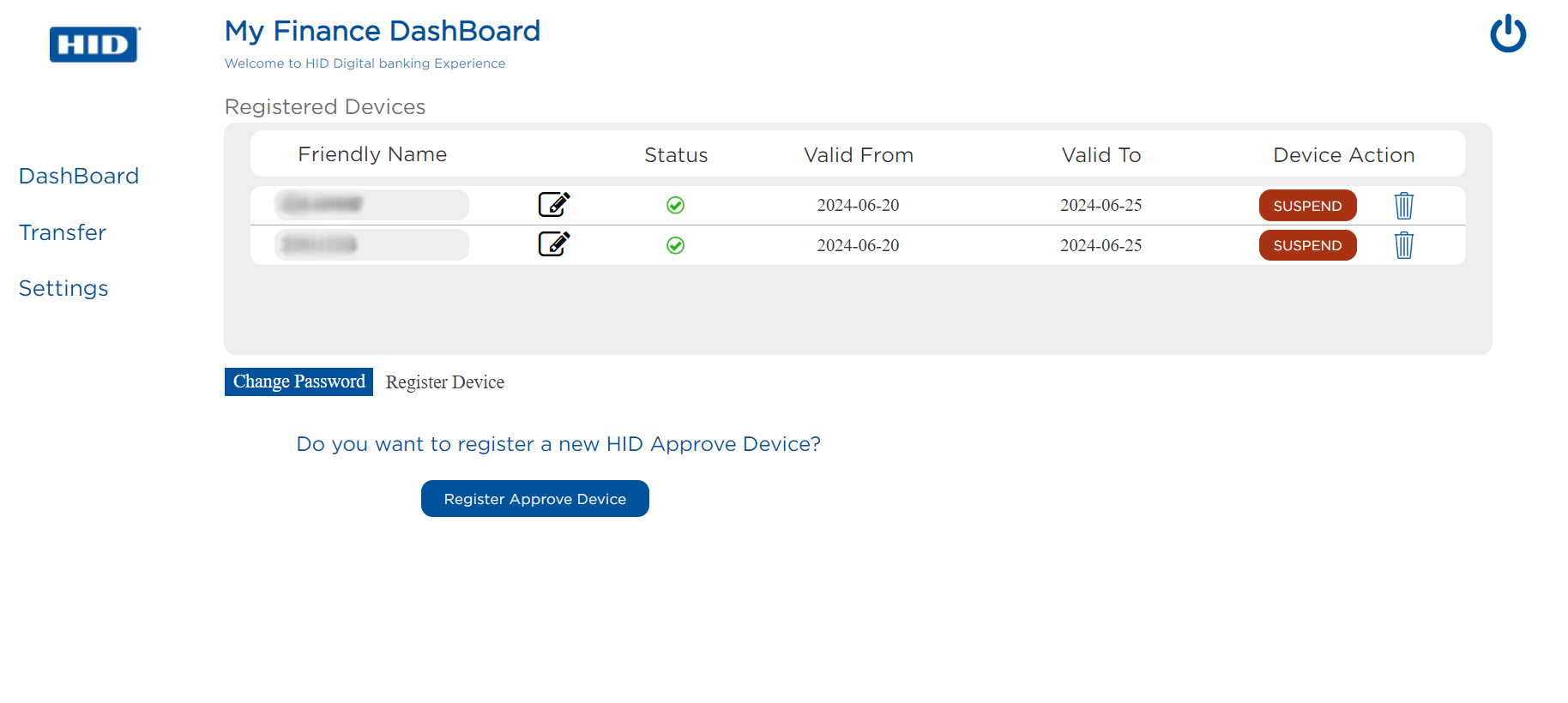Select second row's Valid From date 2024-06-20
The image size is (1568, 703).
coord(858,245)
